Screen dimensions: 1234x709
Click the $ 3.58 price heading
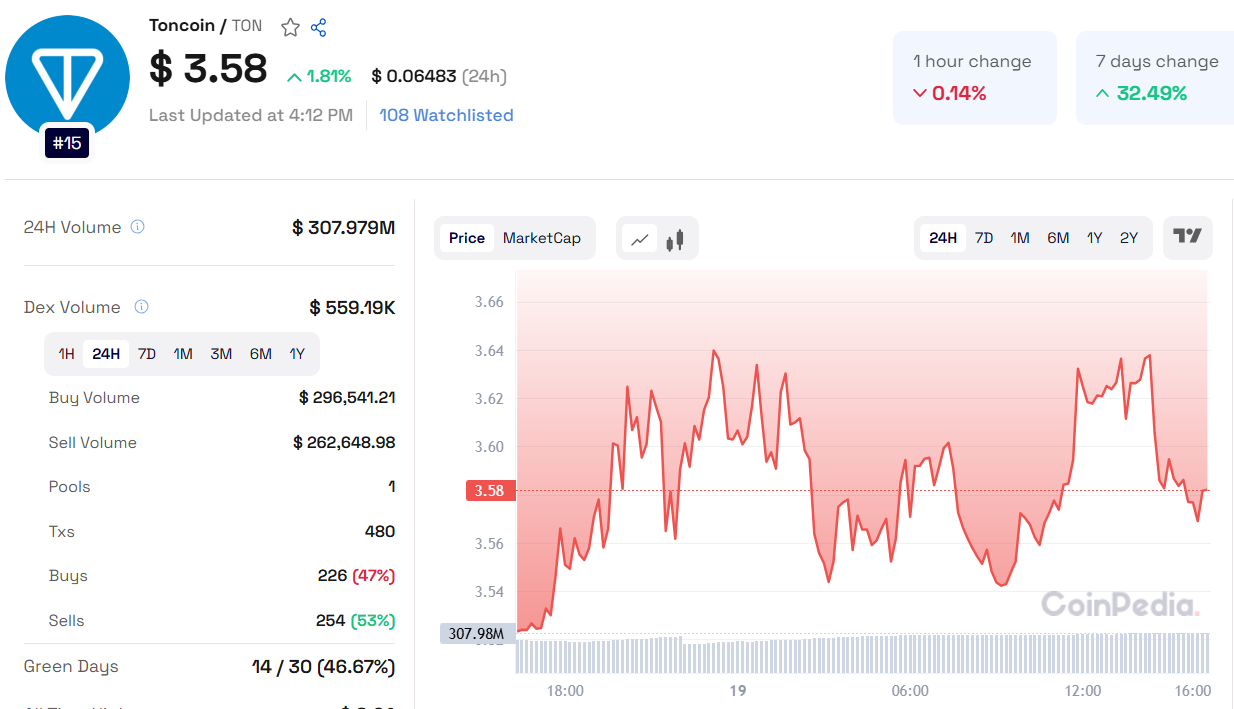[x=208, y=68]
